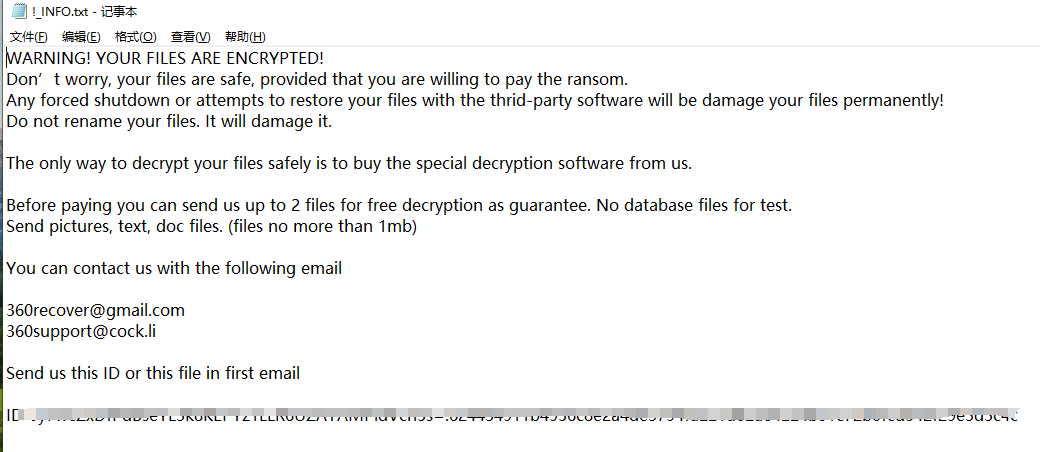This screenshot has width=1040, height=452.
Task: Click the line offering free decryption of 2 files
Action: 398,205
